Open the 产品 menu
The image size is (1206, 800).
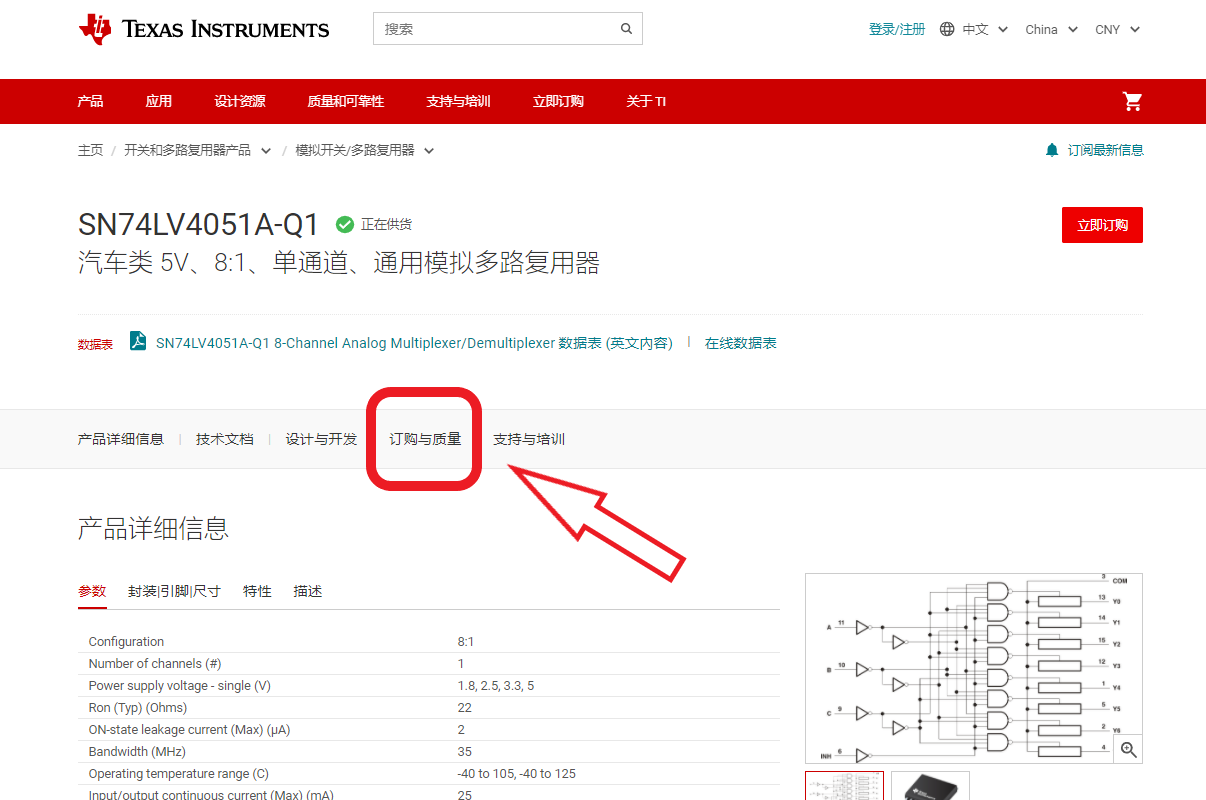[x=90, y=101]
